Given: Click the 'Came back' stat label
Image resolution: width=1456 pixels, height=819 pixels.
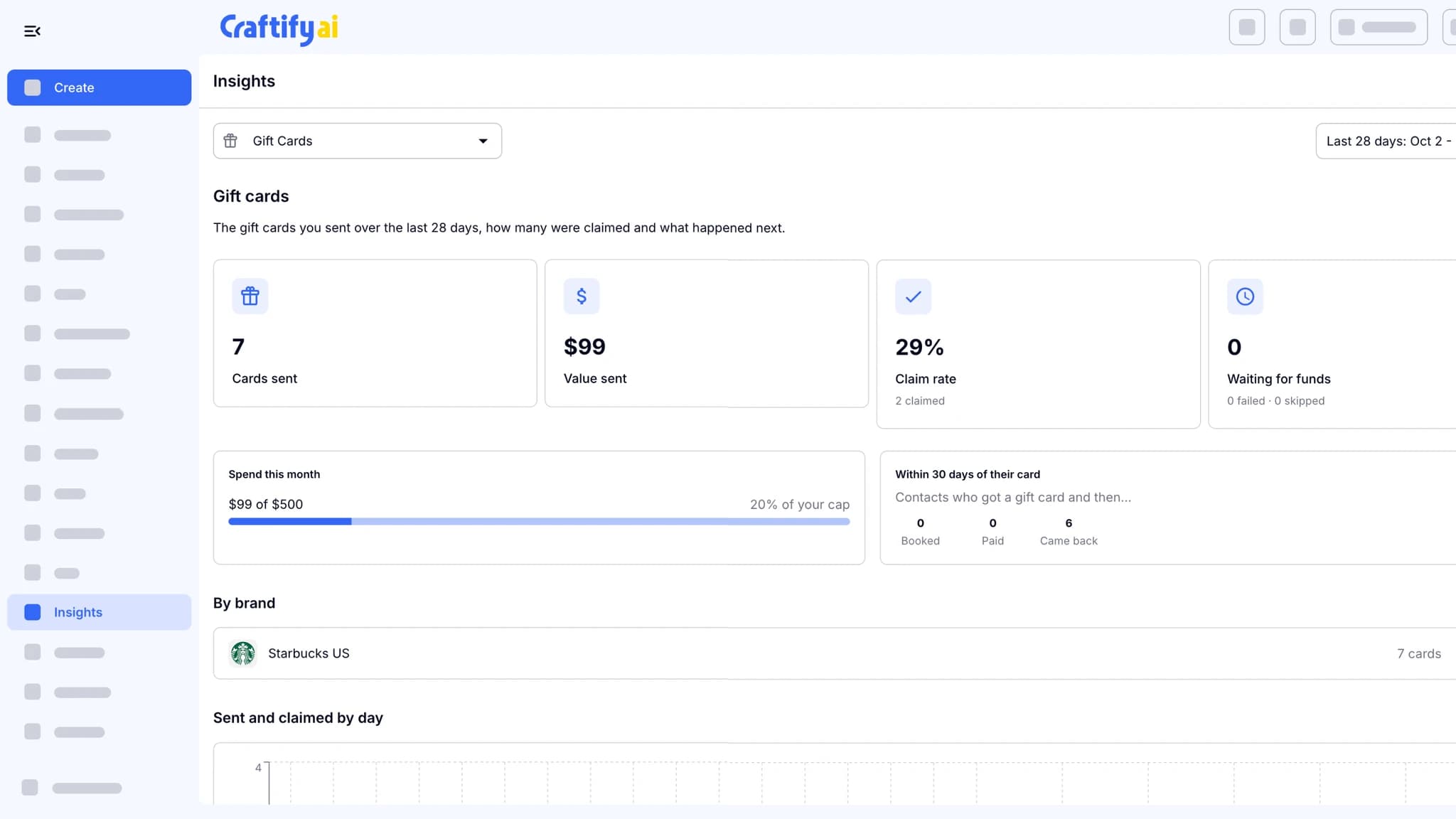Looking at the screenshot, I should pos(1069,541).
